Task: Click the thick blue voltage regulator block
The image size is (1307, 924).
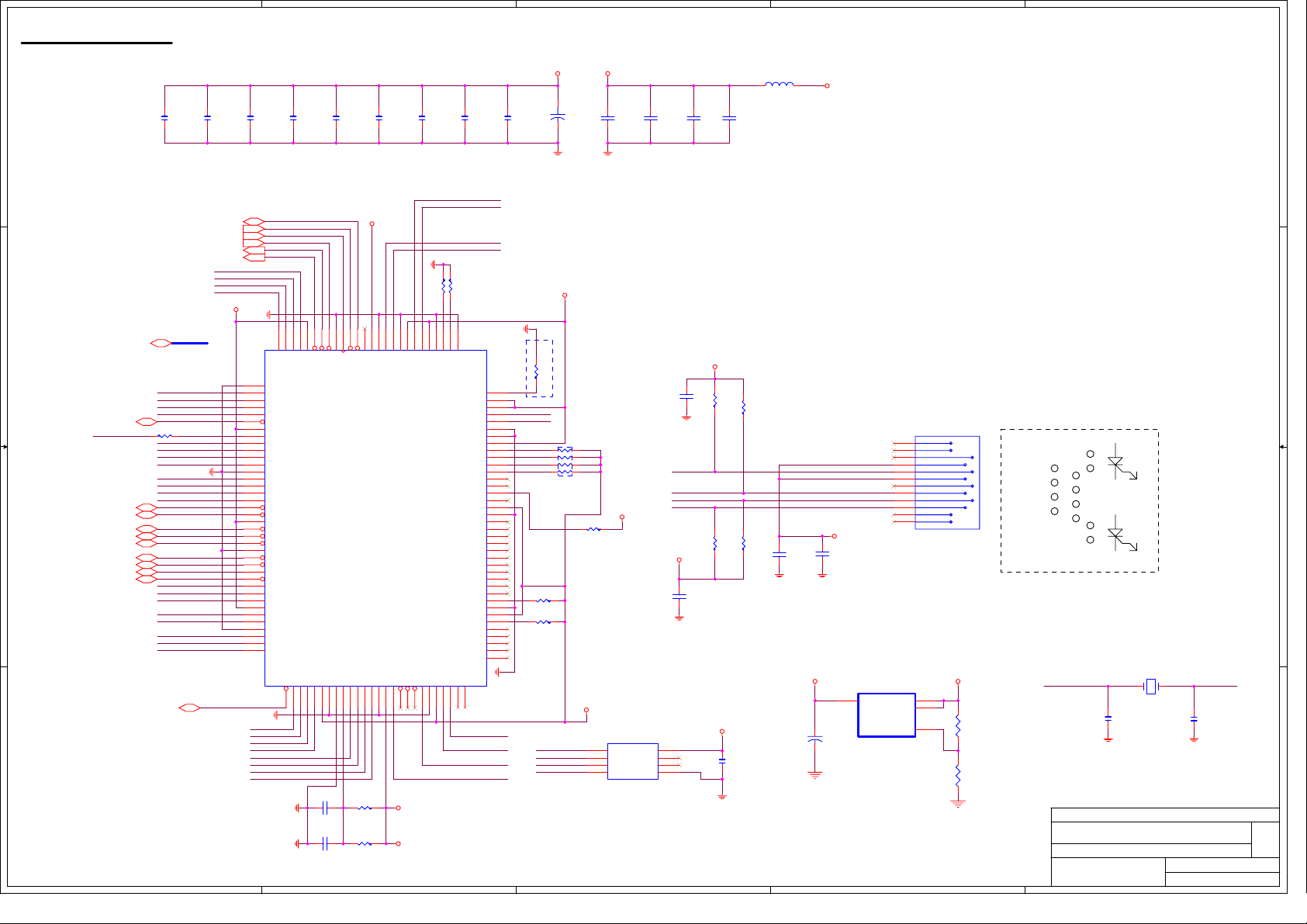Action: [x=887, y=715]
